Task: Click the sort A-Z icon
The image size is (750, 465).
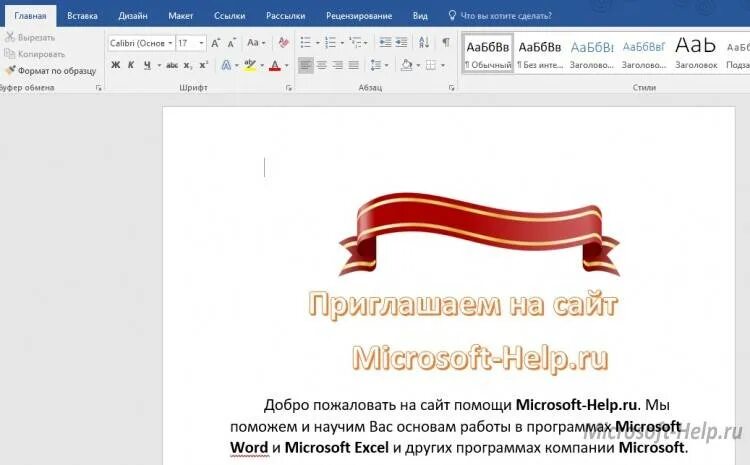Action: 424,43
